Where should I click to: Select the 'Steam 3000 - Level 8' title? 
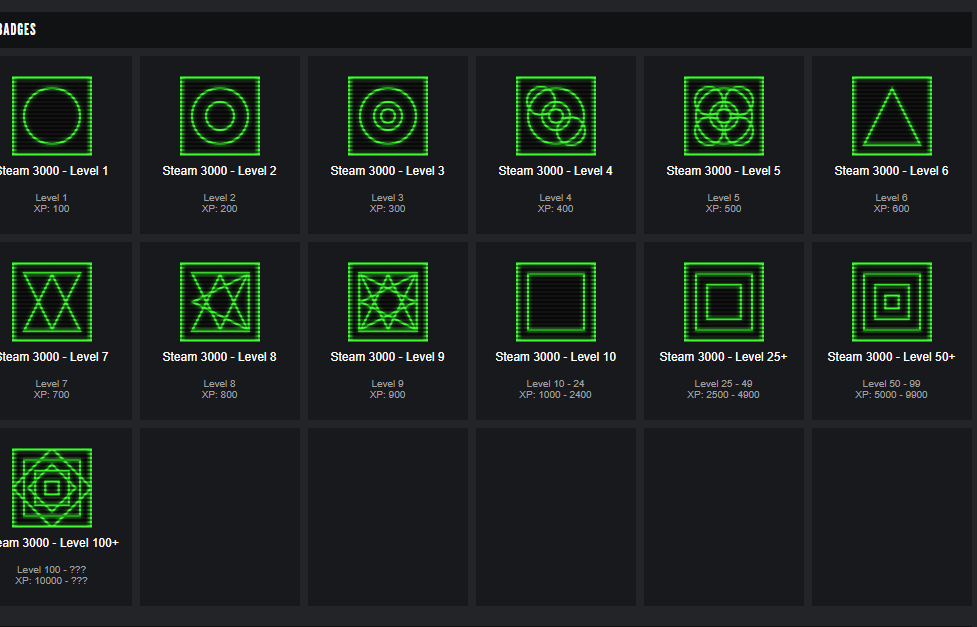coord(219,357)
